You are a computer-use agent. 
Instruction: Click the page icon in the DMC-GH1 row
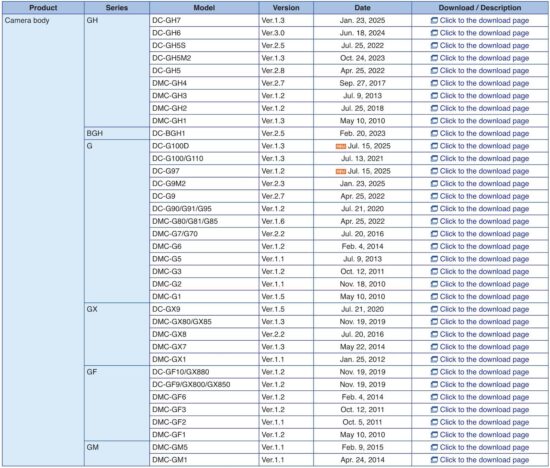click(434, 121)
